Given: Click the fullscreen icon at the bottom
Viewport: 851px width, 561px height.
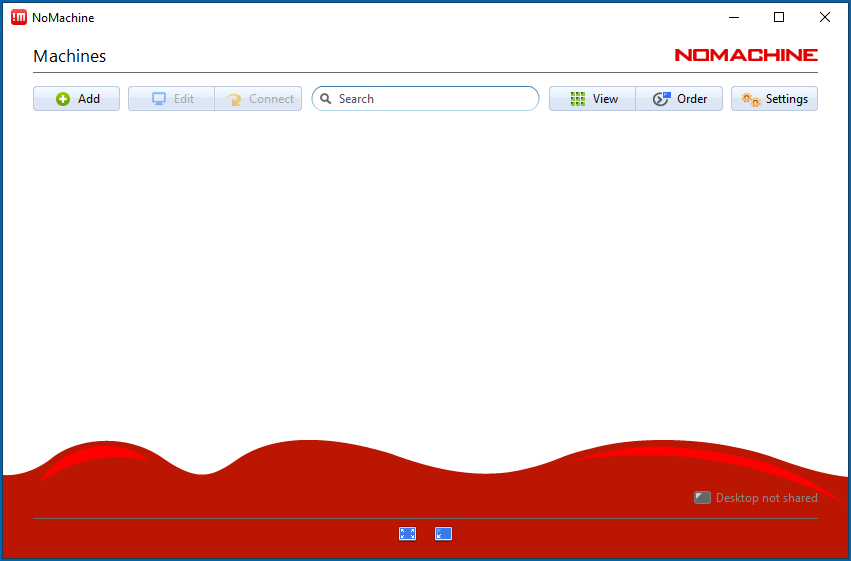Looking at the screenshot, I should coord(408,534).
